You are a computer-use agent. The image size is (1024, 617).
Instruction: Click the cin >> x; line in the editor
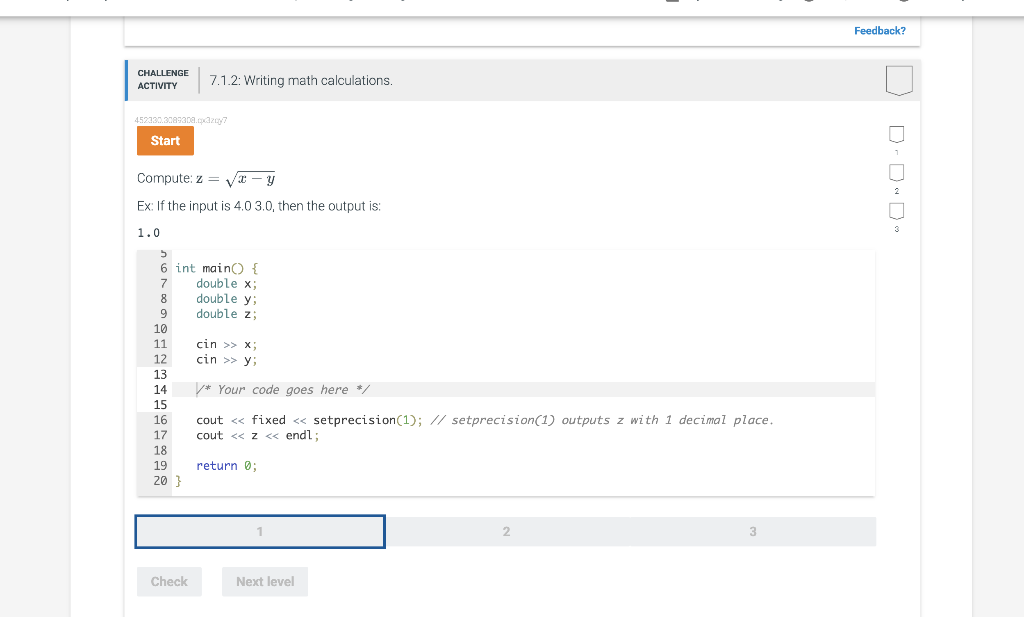226,344
